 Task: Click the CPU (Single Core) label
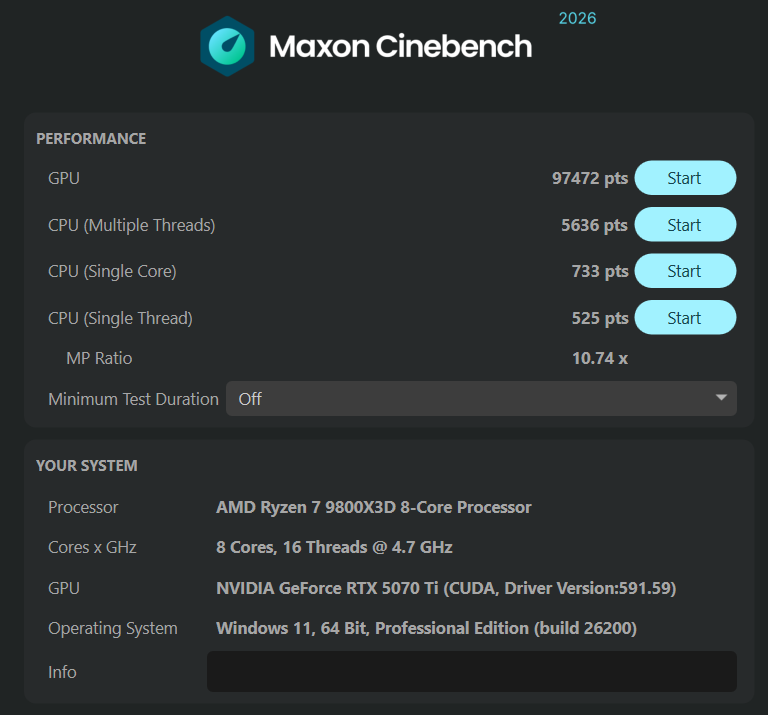coord(112,272)
